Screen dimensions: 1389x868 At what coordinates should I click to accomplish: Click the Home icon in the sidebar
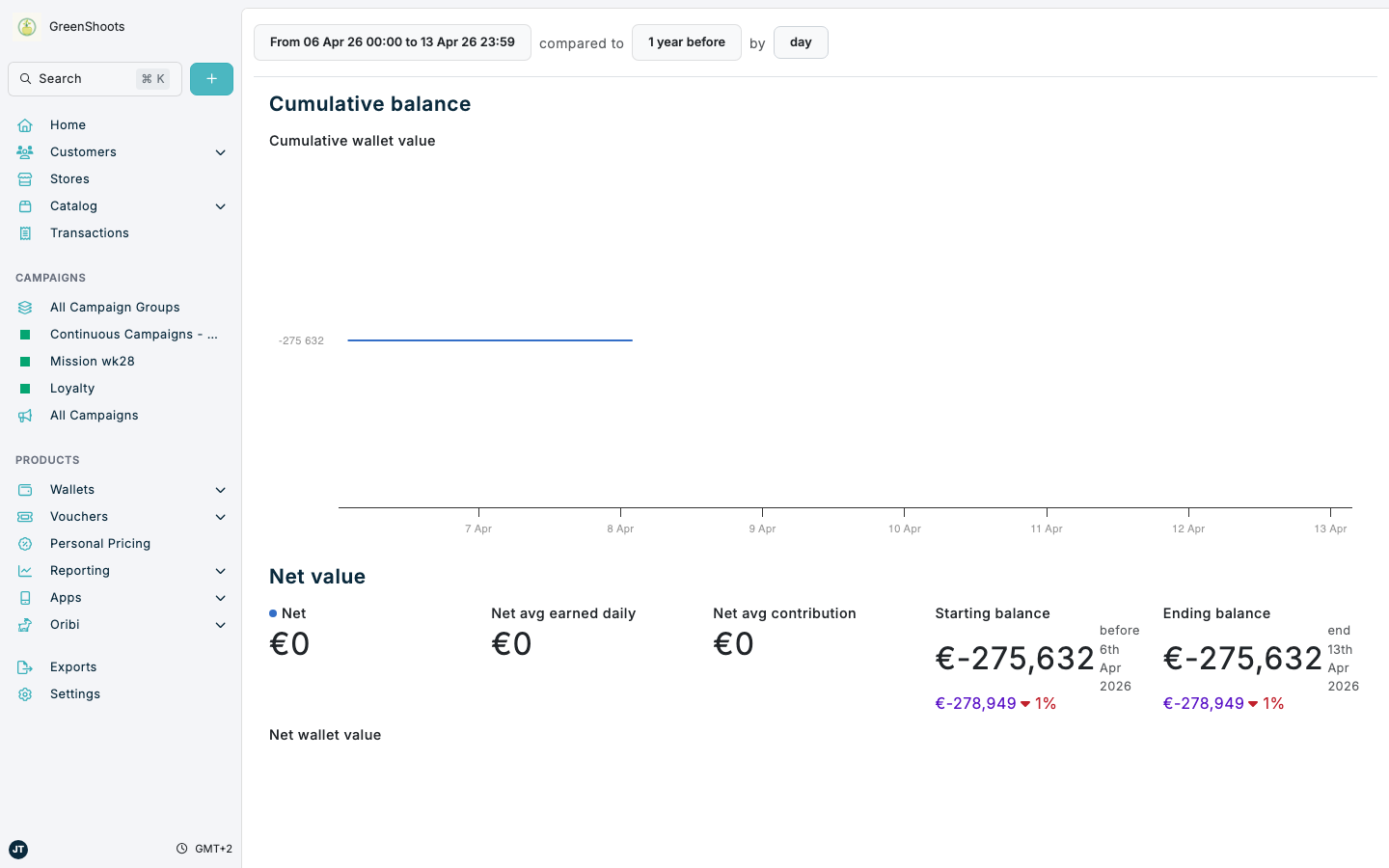pos(24,124)
